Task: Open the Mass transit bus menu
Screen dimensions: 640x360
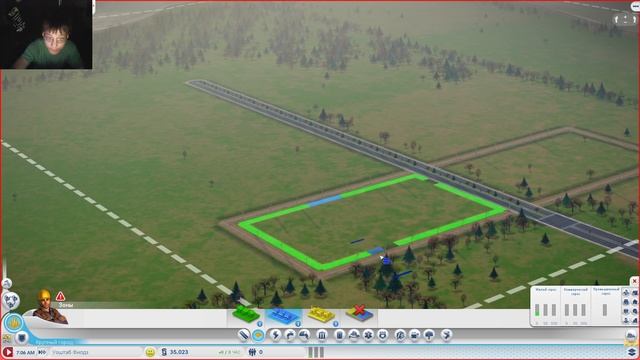Action: (x=415, y=335)
